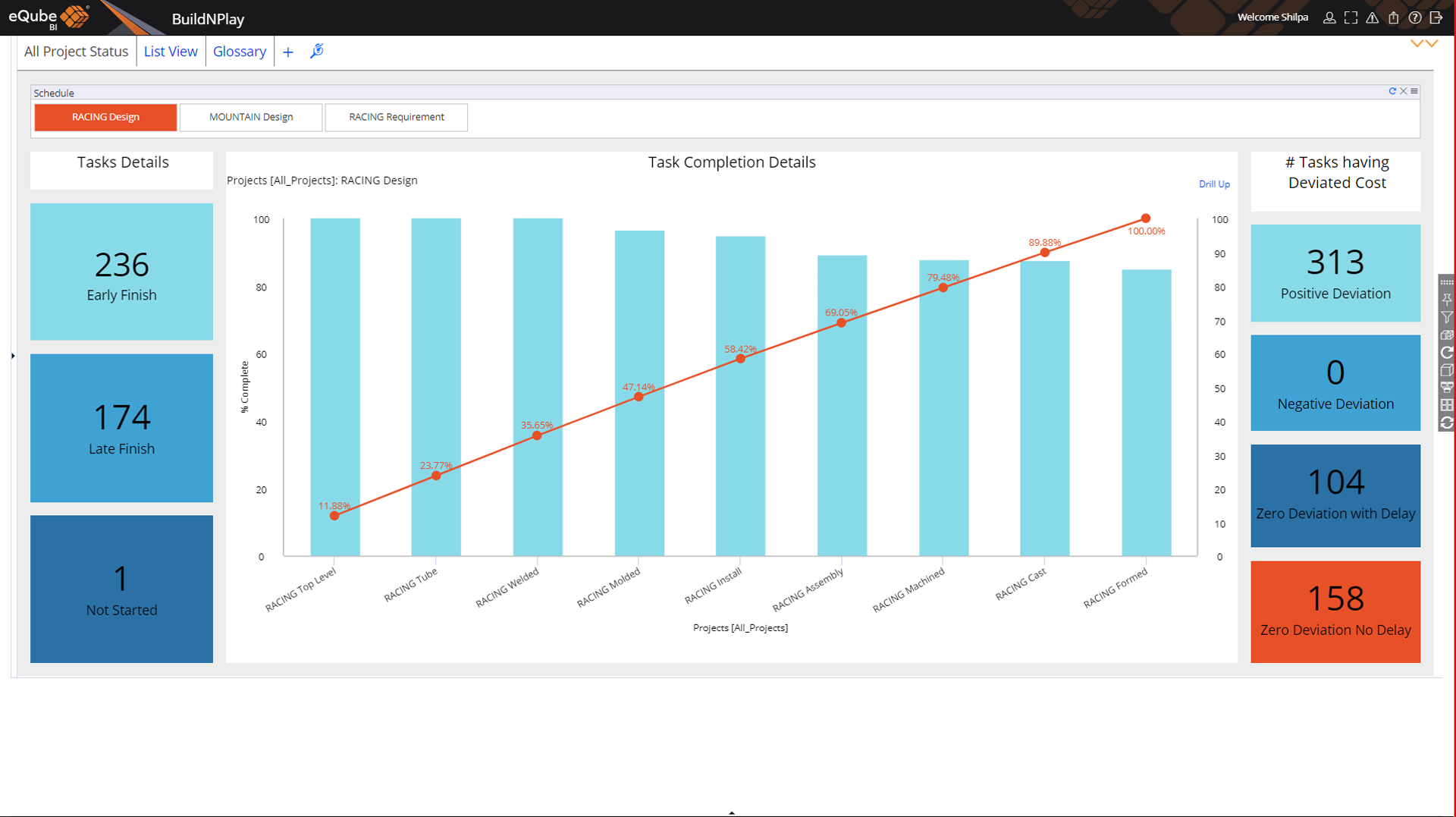
Task: Click the 158 Zero Deviation No Delay tile
Action: point(1335,611)
